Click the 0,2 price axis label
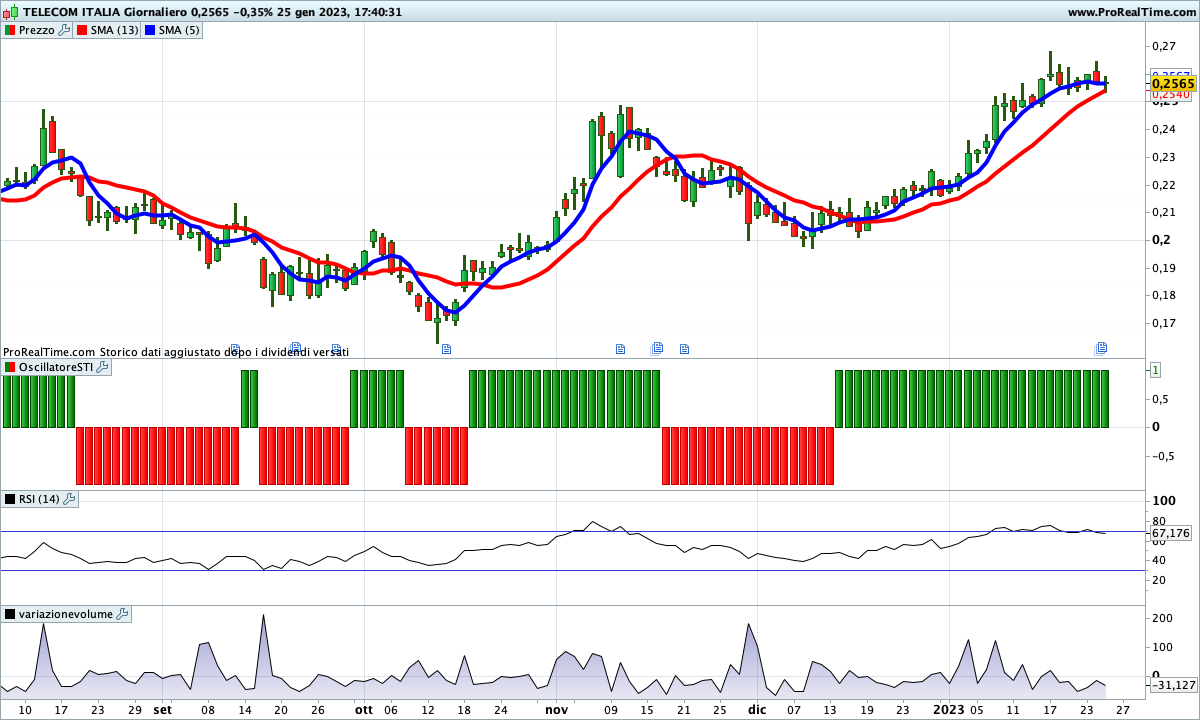 click(1159, 240)
